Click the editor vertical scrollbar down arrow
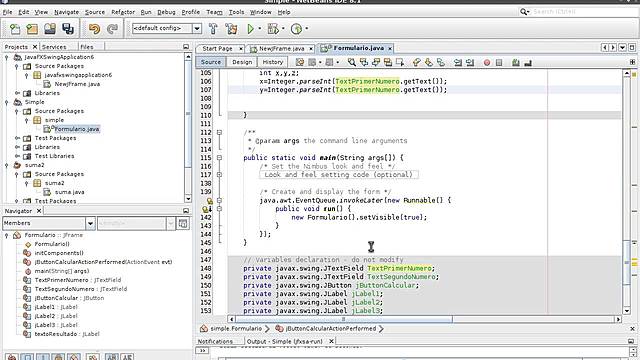Viewport: 640px width, 360px height. click(x=627, y=311)
